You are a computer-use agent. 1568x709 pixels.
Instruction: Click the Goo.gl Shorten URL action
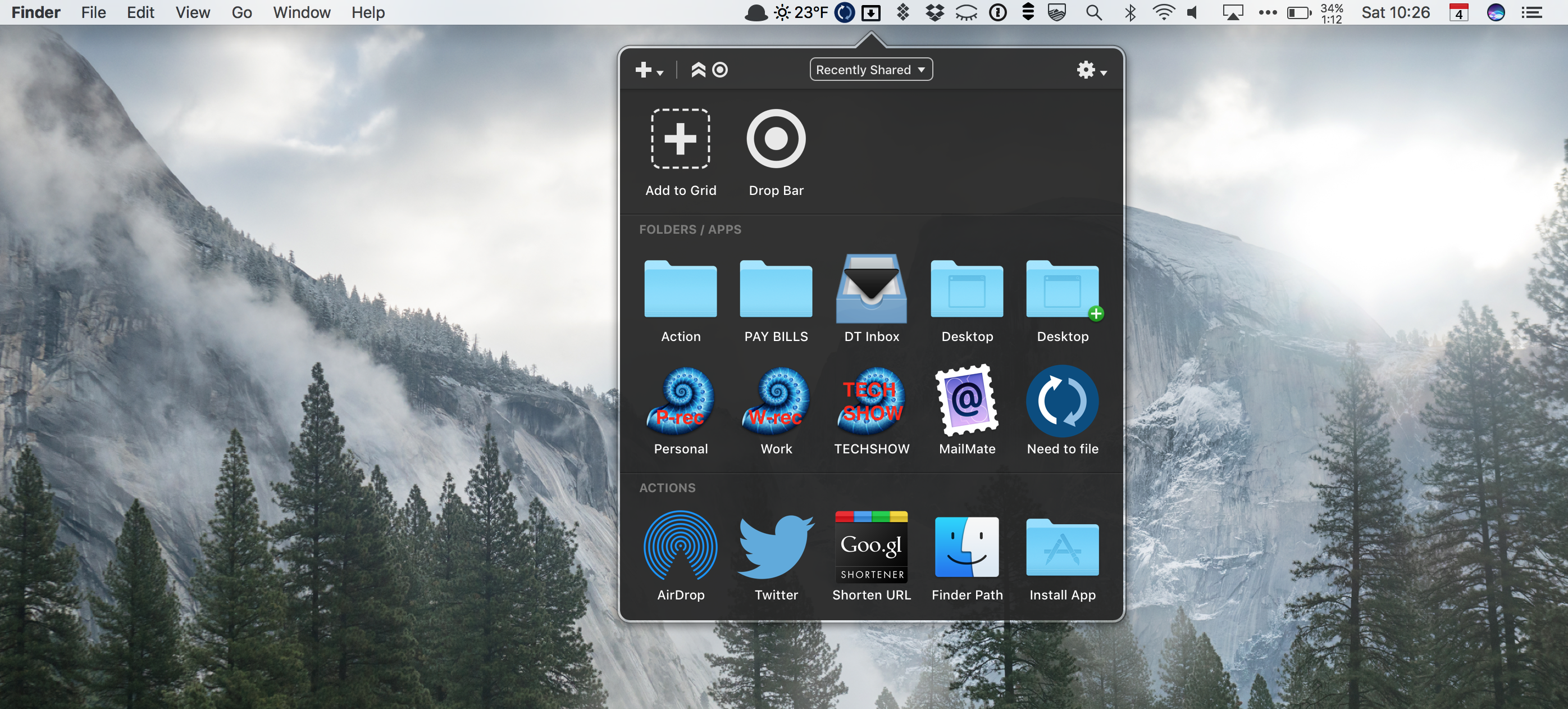(871, 547)
